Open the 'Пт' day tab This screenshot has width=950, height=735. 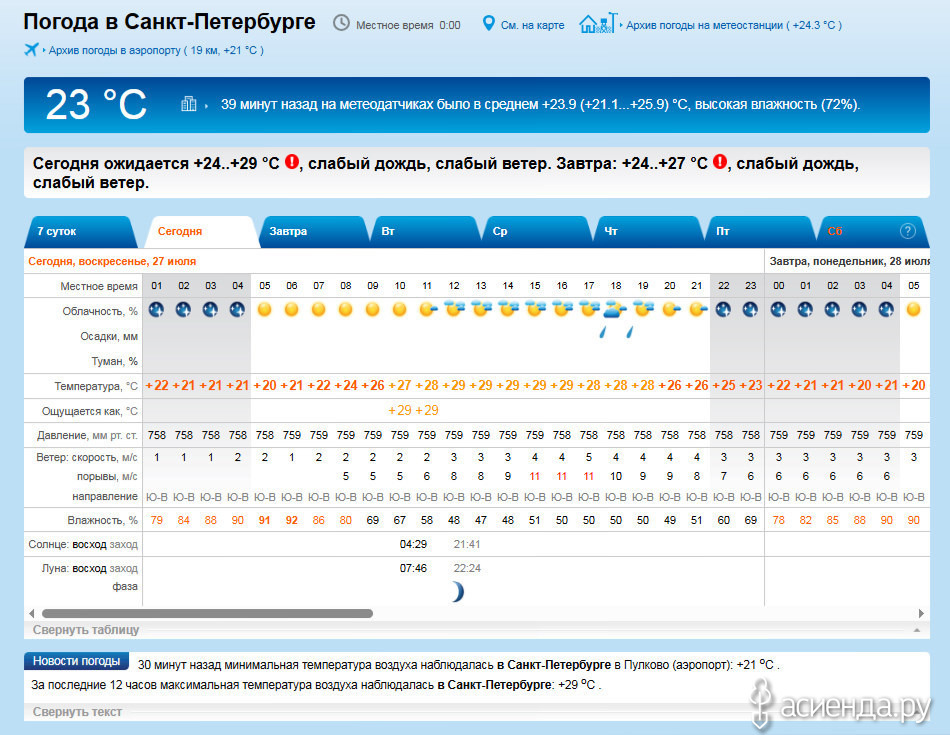pyautogui.click(x=760, y=231)
